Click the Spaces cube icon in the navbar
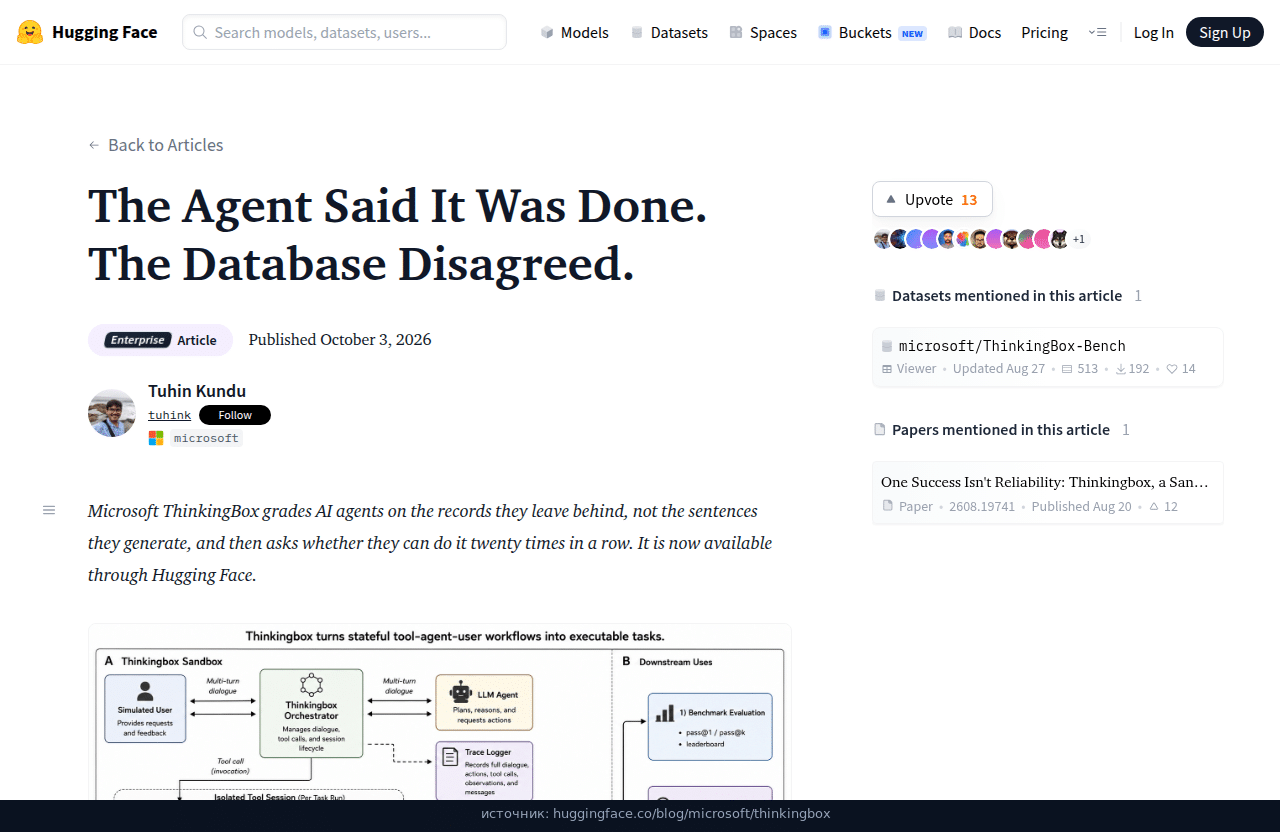 pos(736,32)
